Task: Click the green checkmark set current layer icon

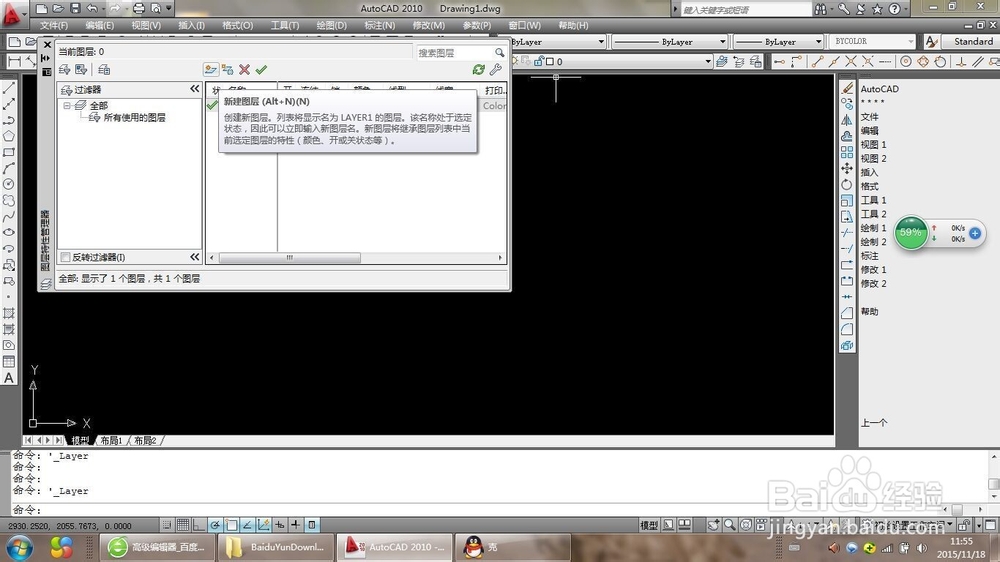Action: tap(261, 70)
